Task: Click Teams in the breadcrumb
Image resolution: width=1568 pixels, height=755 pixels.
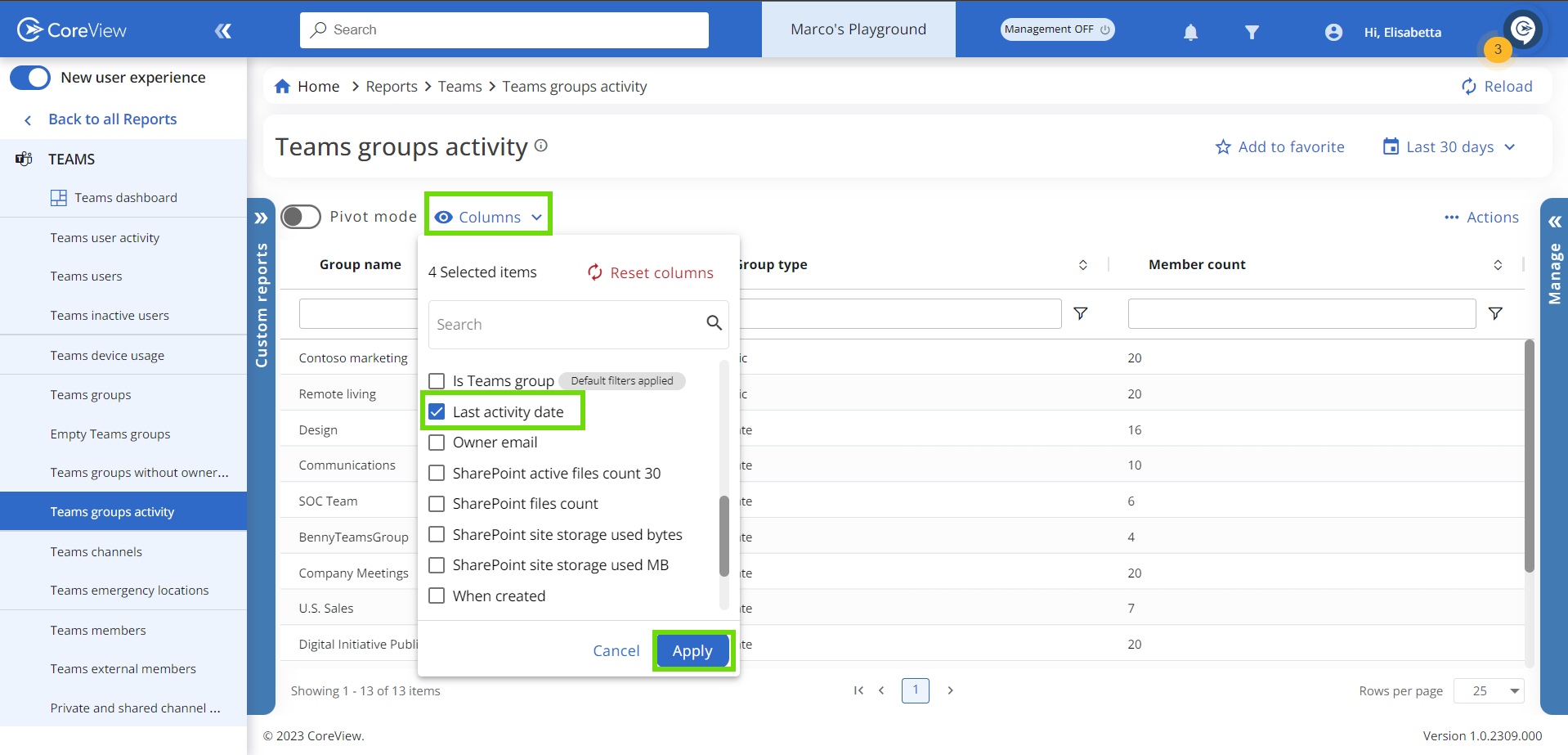Action: [459, 87]
